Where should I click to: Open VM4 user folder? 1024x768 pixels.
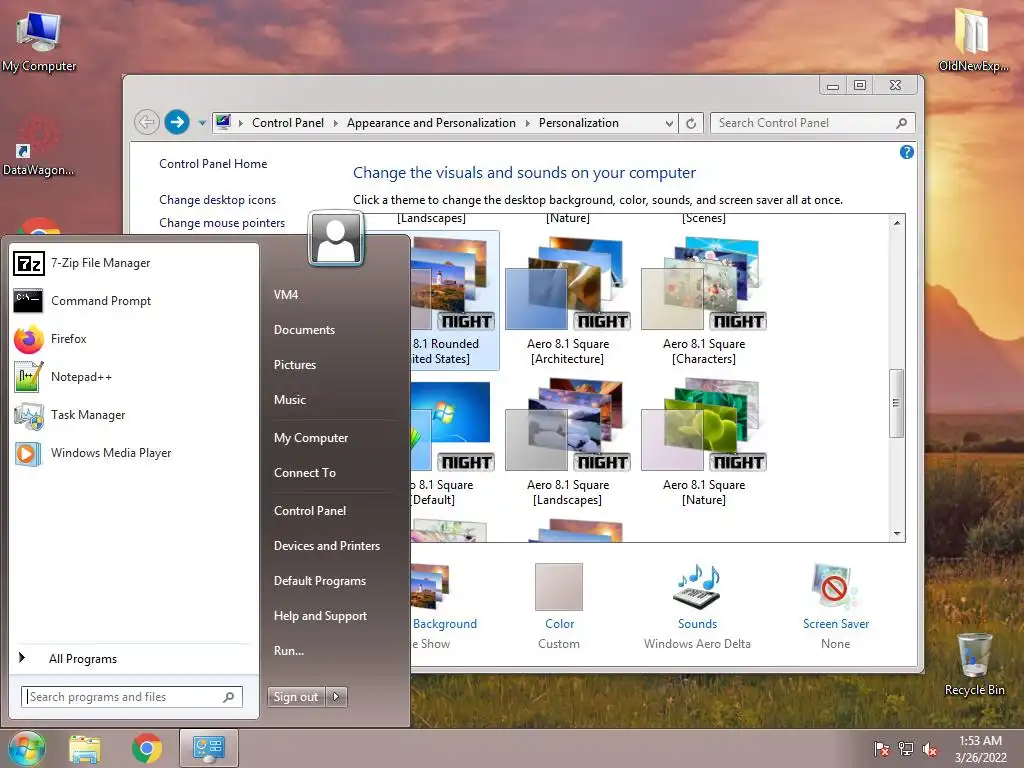286,295
